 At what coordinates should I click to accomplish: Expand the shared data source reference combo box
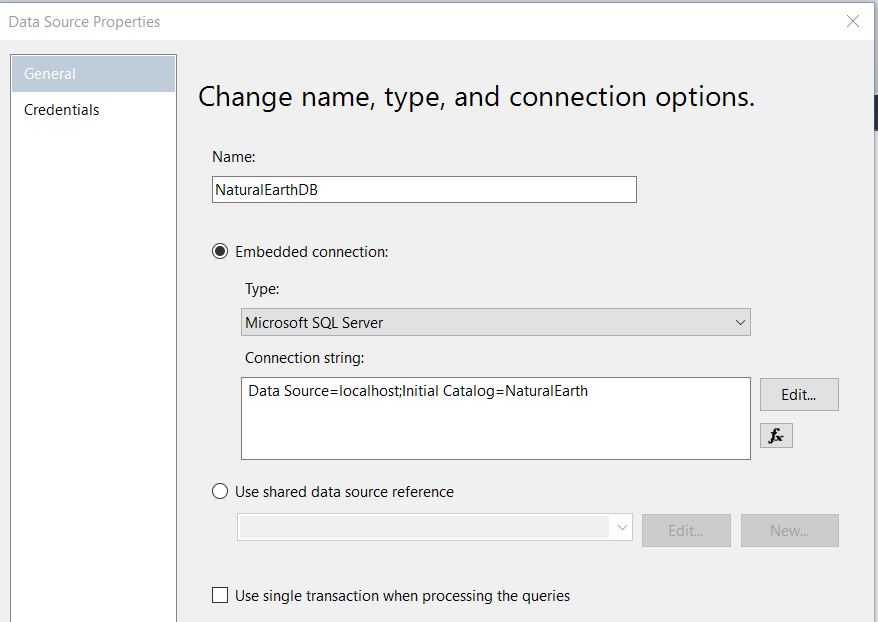click(435, 528)
